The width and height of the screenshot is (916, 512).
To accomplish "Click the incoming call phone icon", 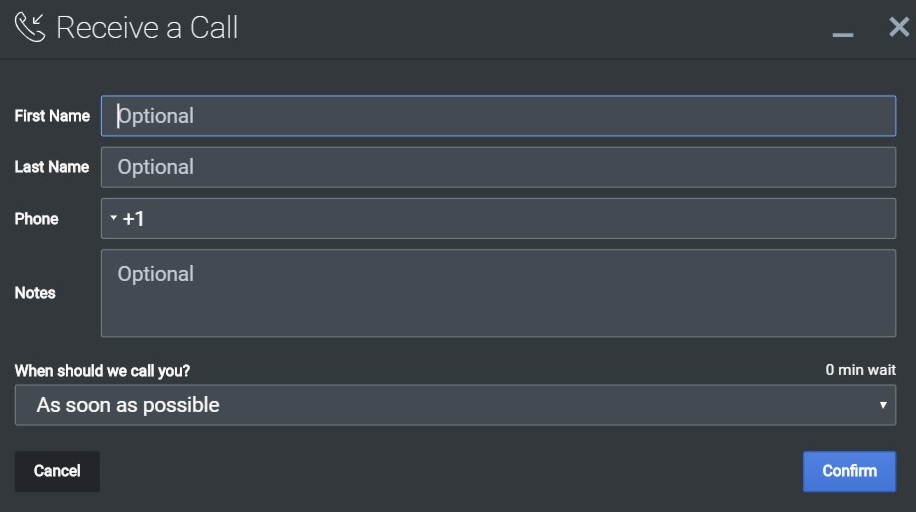I will click(x=30, y=28).
